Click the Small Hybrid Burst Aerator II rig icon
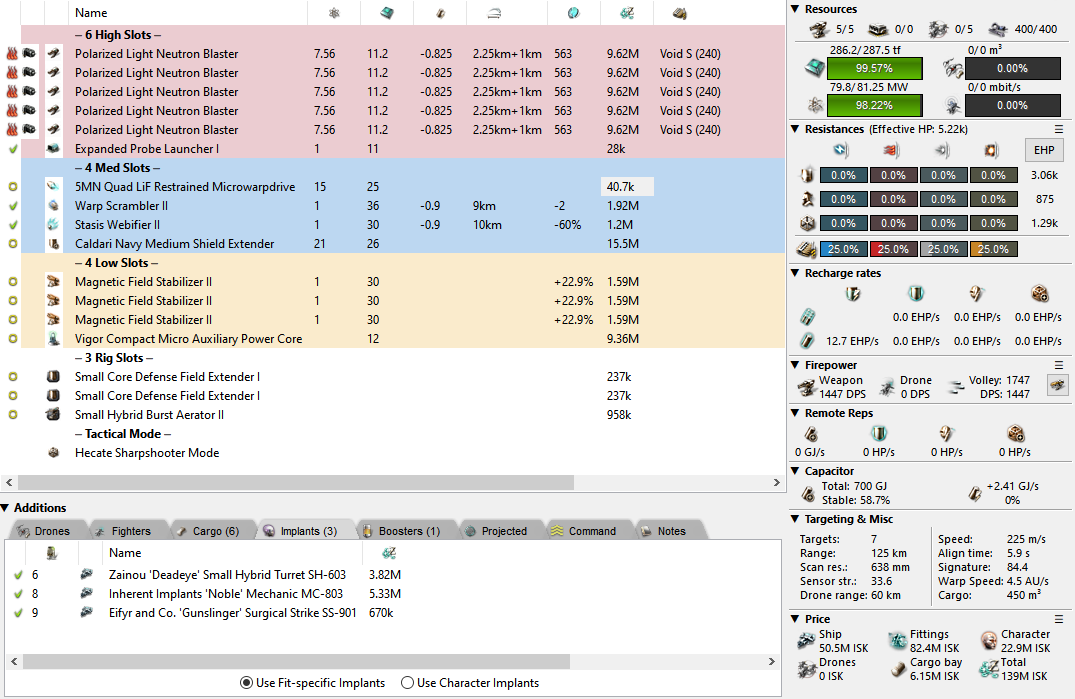This screenshot has height=699, width=1075. [54, 415]
